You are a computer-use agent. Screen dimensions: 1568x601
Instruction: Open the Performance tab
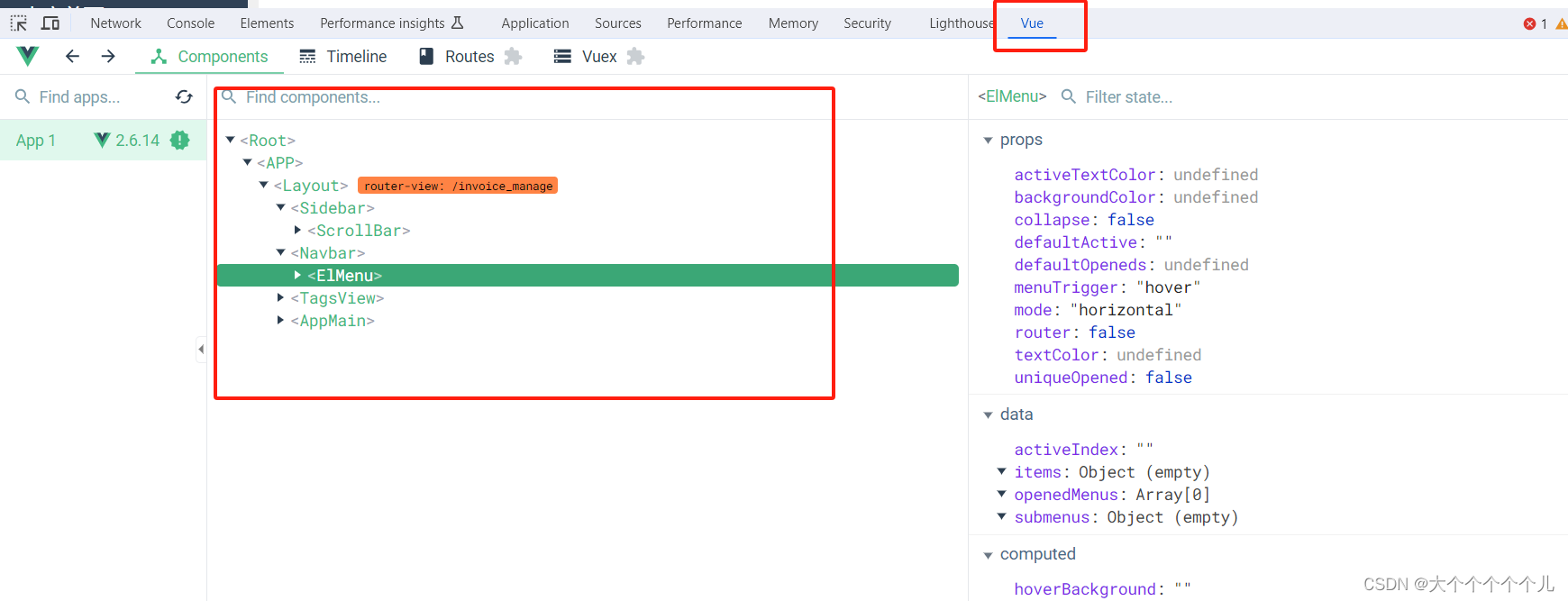coord(705,23)
